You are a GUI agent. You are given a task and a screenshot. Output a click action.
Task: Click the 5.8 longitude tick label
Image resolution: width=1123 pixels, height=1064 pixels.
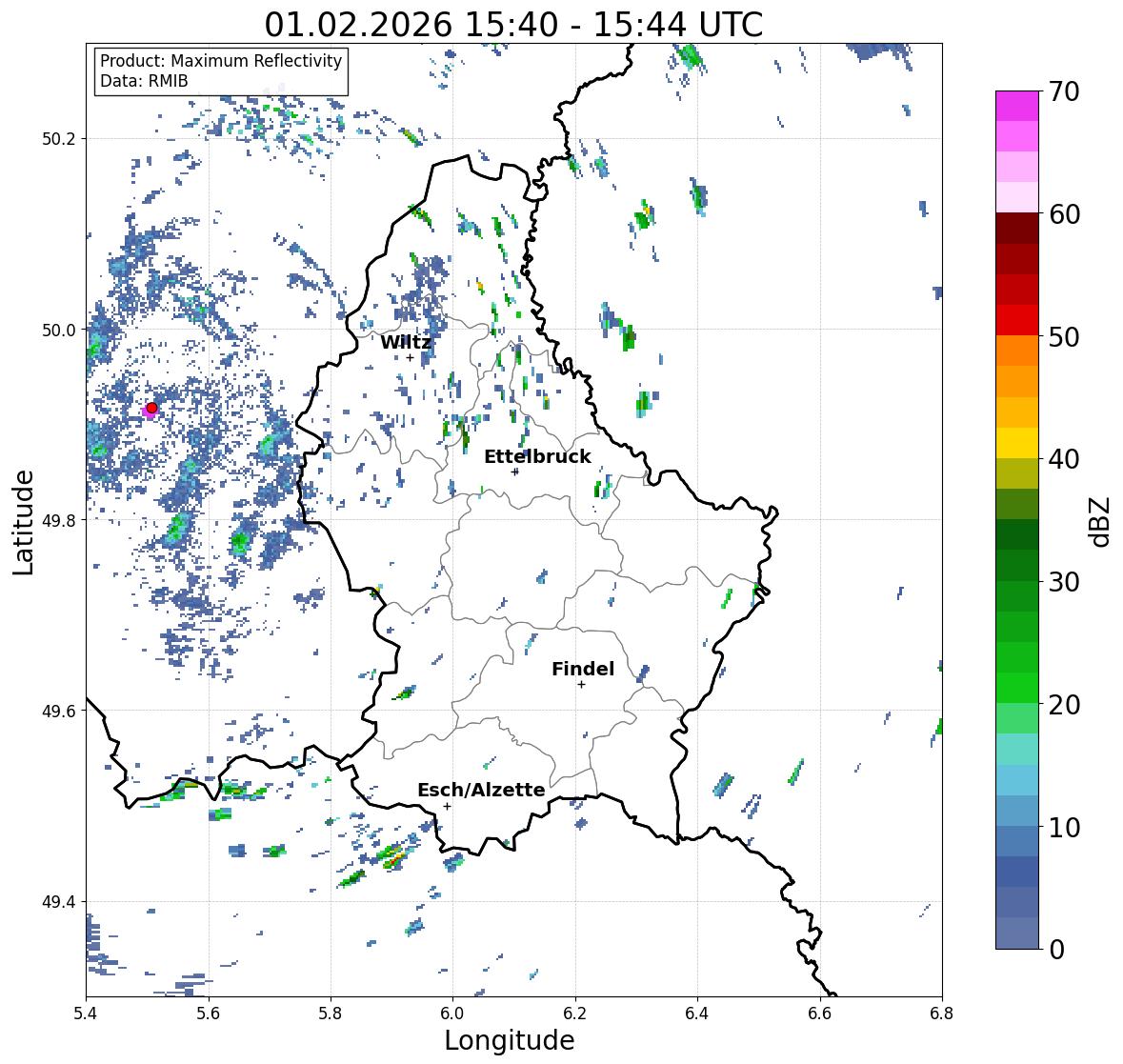click(331, 1014)
